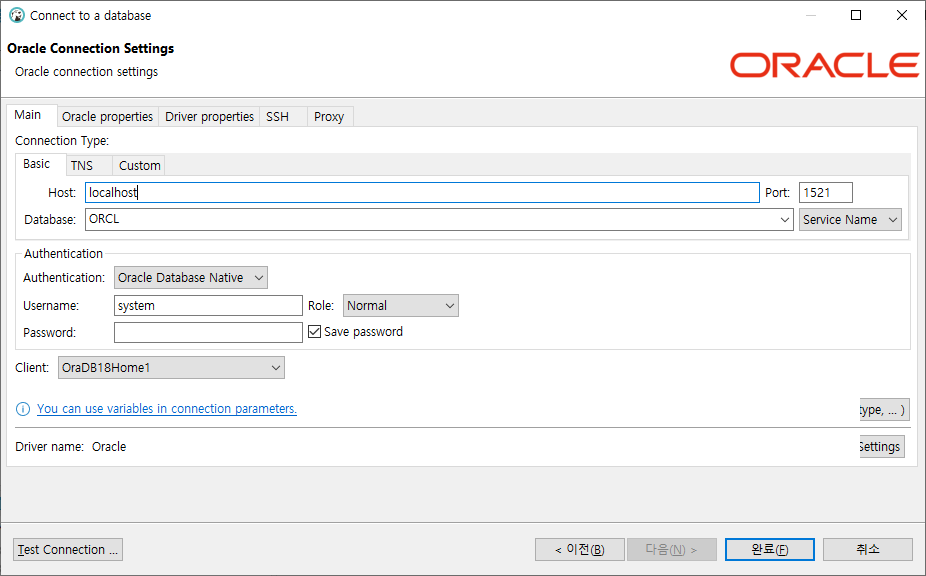Click the 'Driver name: Oracle' text
The height and width of the screenshot is (576, 926).
click(x=70, y=447)
